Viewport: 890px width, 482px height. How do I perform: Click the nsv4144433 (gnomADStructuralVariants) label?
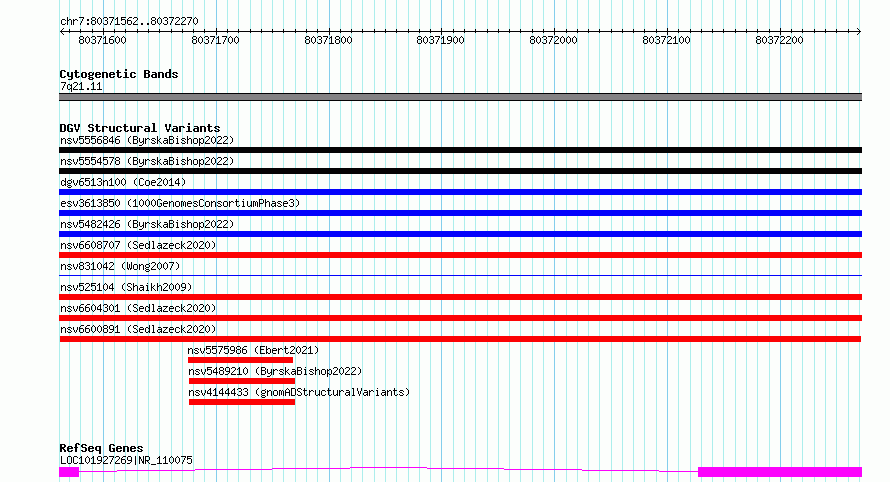point(299,392)
